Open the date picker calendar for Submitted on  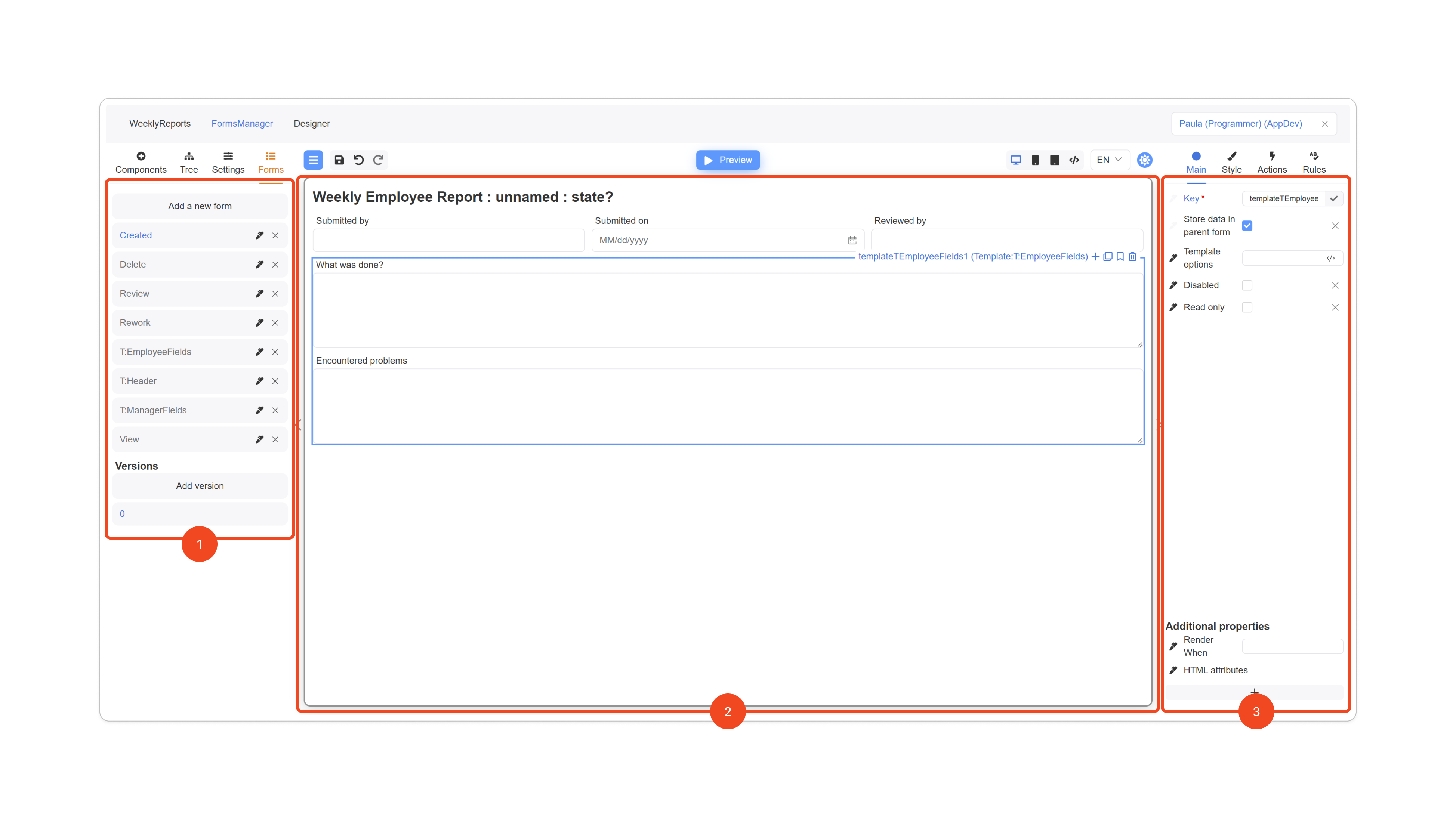click(x=852, y=240)
